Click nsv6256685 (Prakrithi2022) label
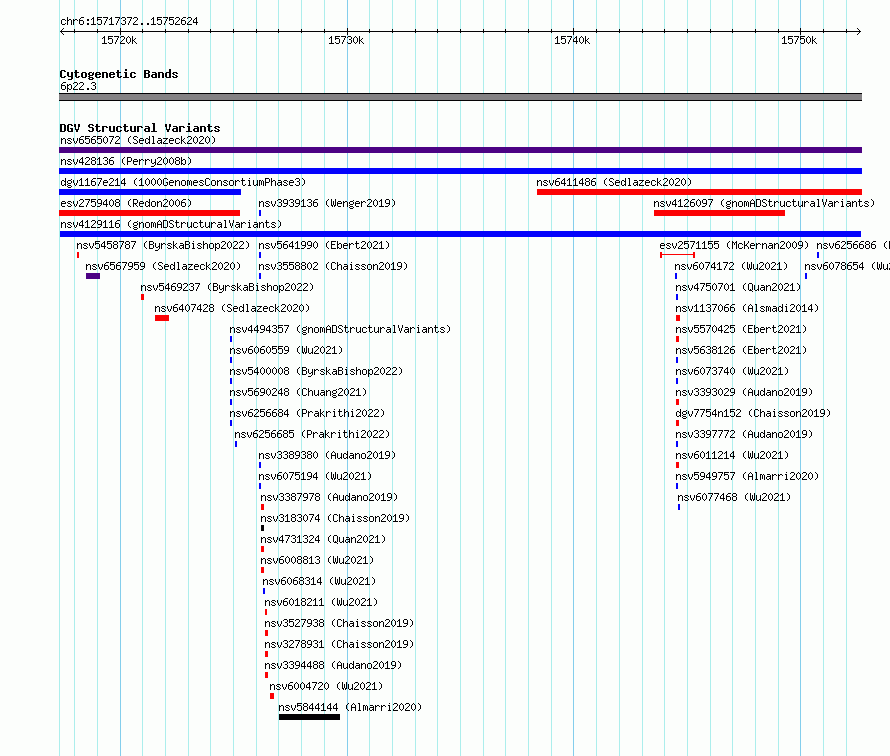Screen dimensions: 890x756 pyautogui.click(x=312, y=434)
